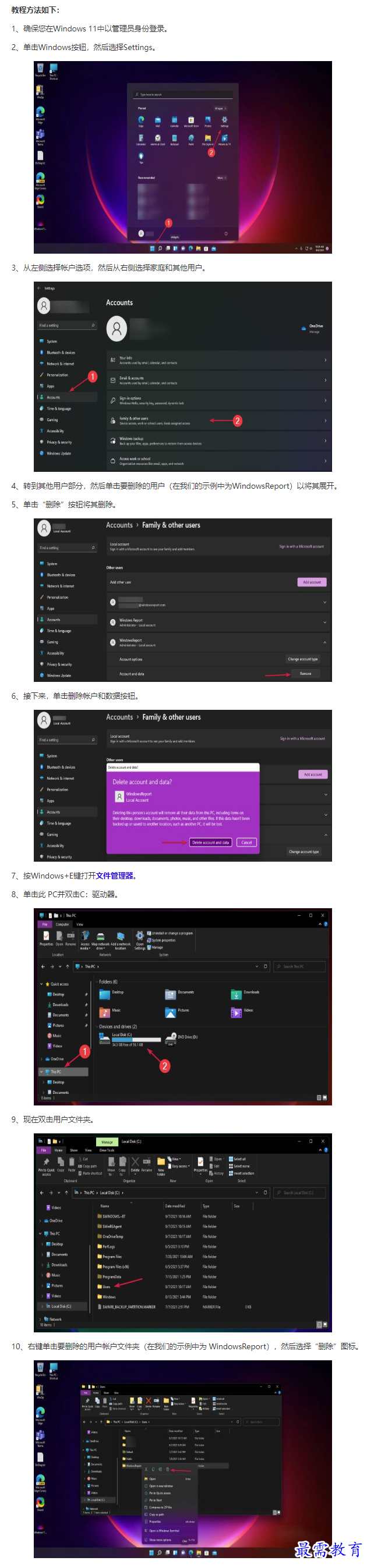Image resolution: width=367 pixels, height=1568 pixels.
Task: Click Add a network location in This PC ribbon
Action: pyautogui.click(x=121, y=940)
